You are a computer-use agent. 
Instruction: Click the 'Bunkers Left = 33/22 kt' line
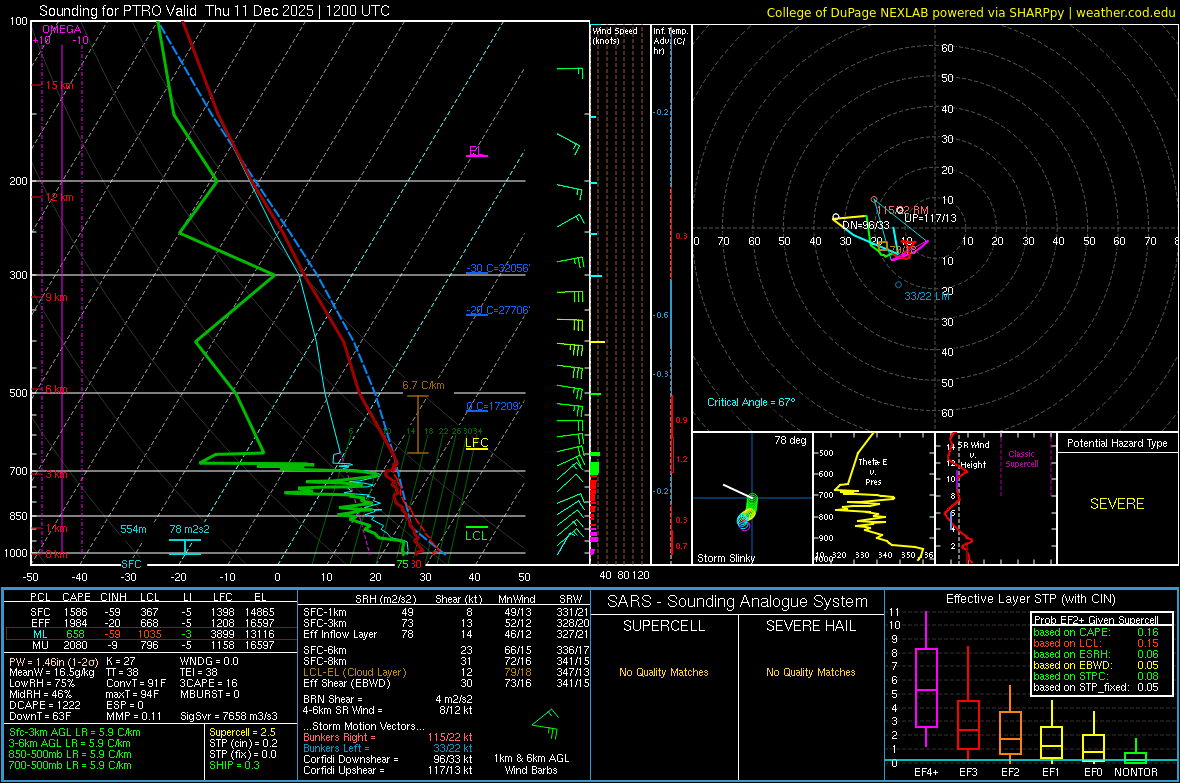coord(388,748)
